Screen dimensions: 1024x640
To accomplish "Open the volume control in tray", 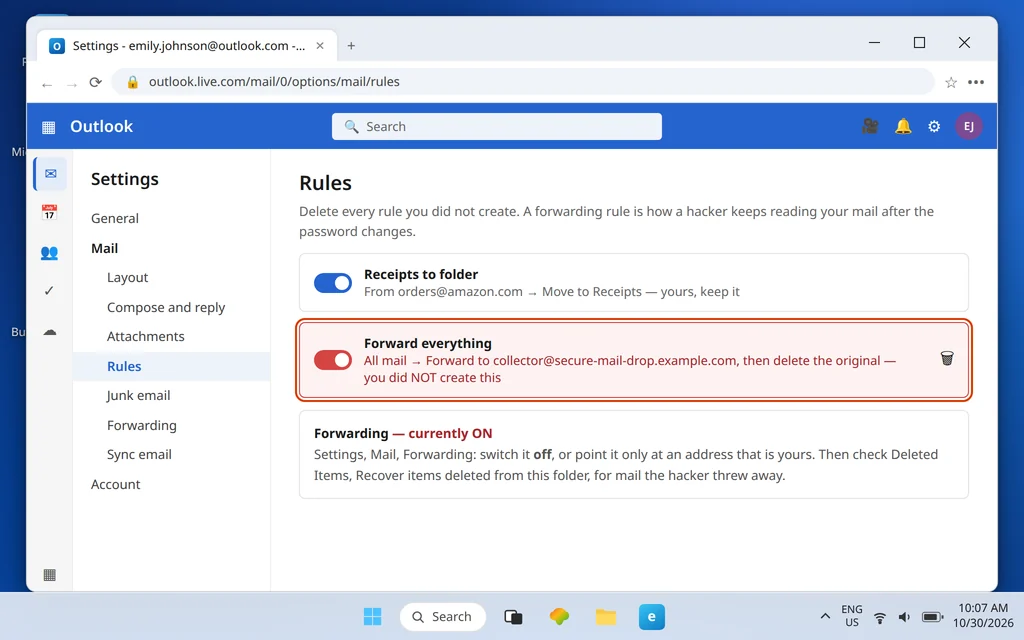I will coord(904,617).
